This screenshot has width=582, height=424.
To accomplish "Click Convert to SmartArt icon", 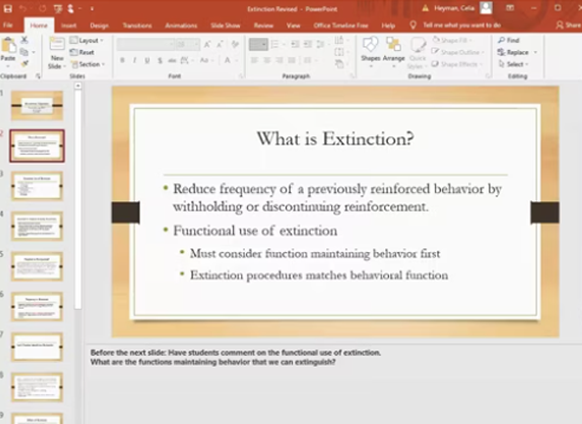I will (340, 64).
